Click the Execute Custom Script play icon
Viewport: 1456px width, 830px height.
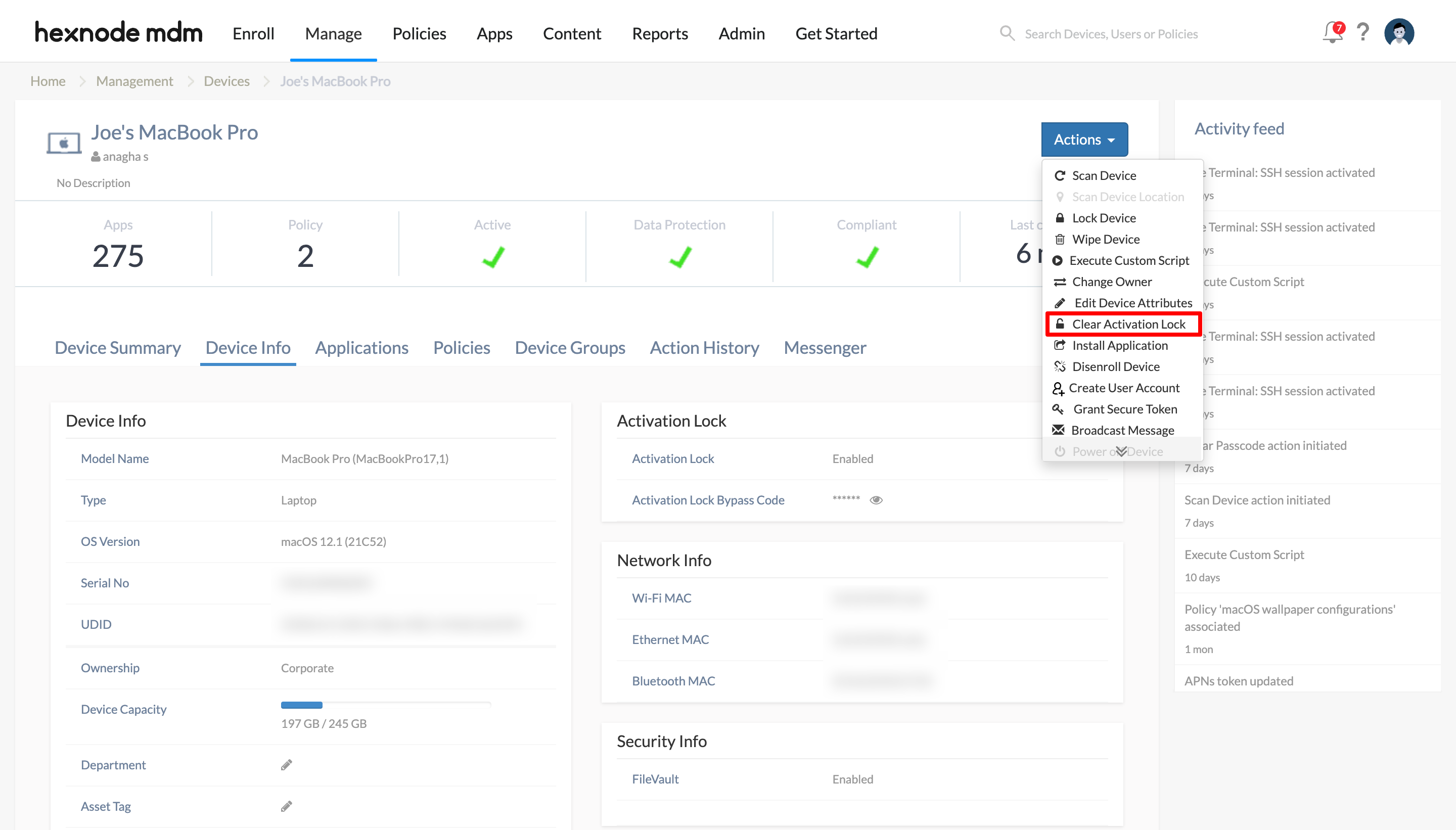(x=1058, y=260)
